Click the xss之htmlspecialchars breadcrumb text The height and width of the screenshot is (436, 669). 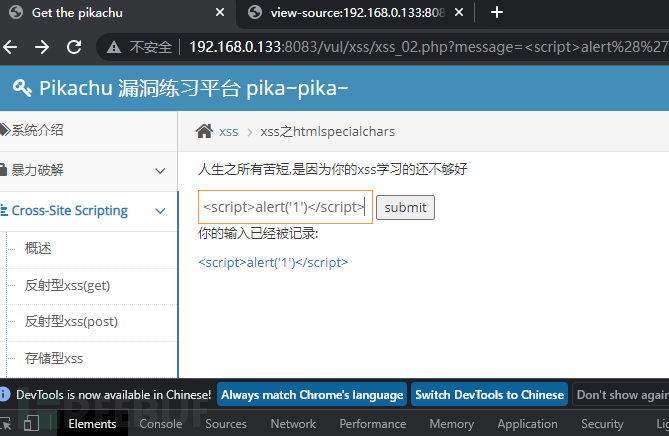point(328,131)
